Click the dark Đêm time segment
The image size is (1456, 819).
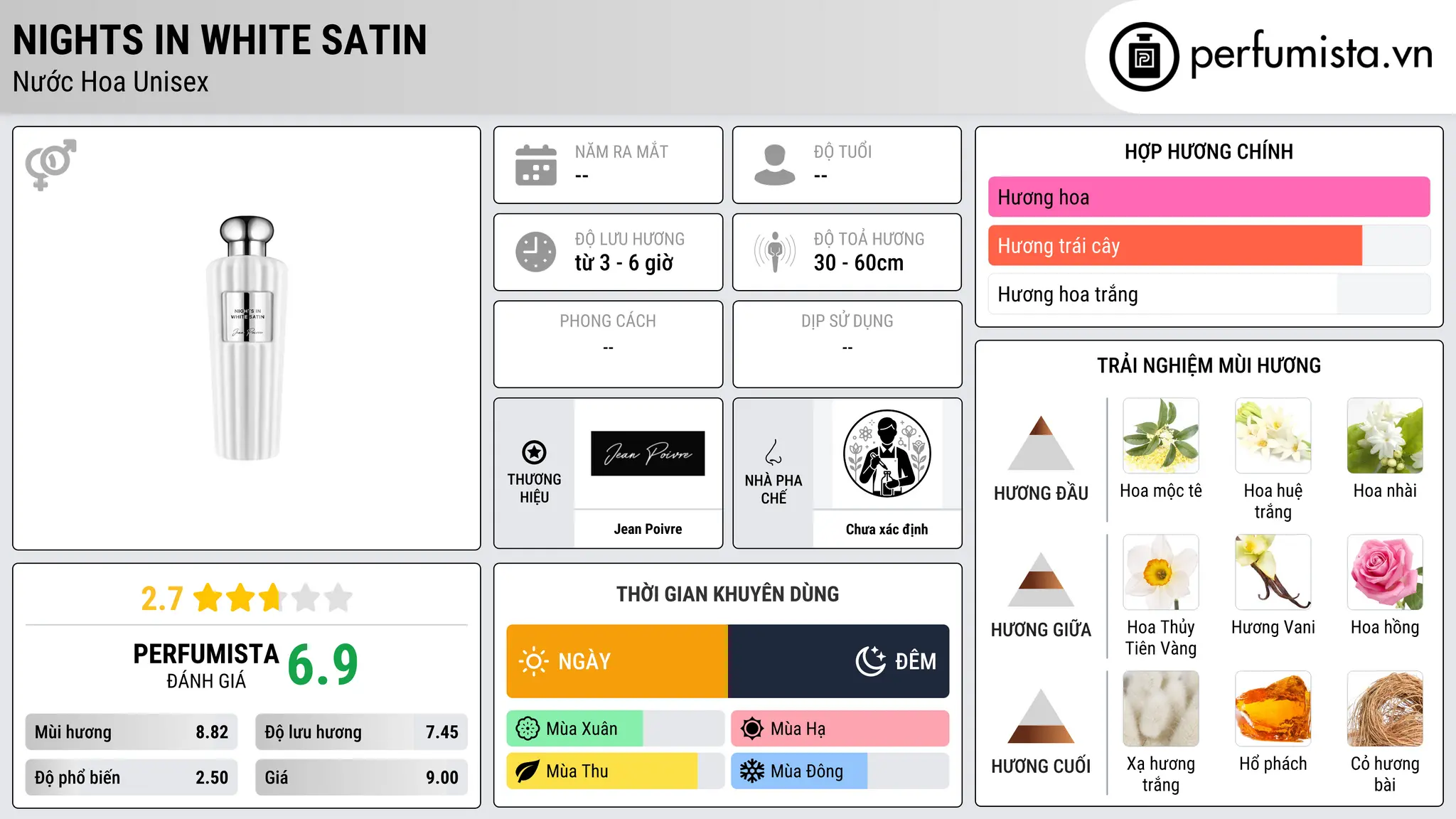(x=839, y=661)
